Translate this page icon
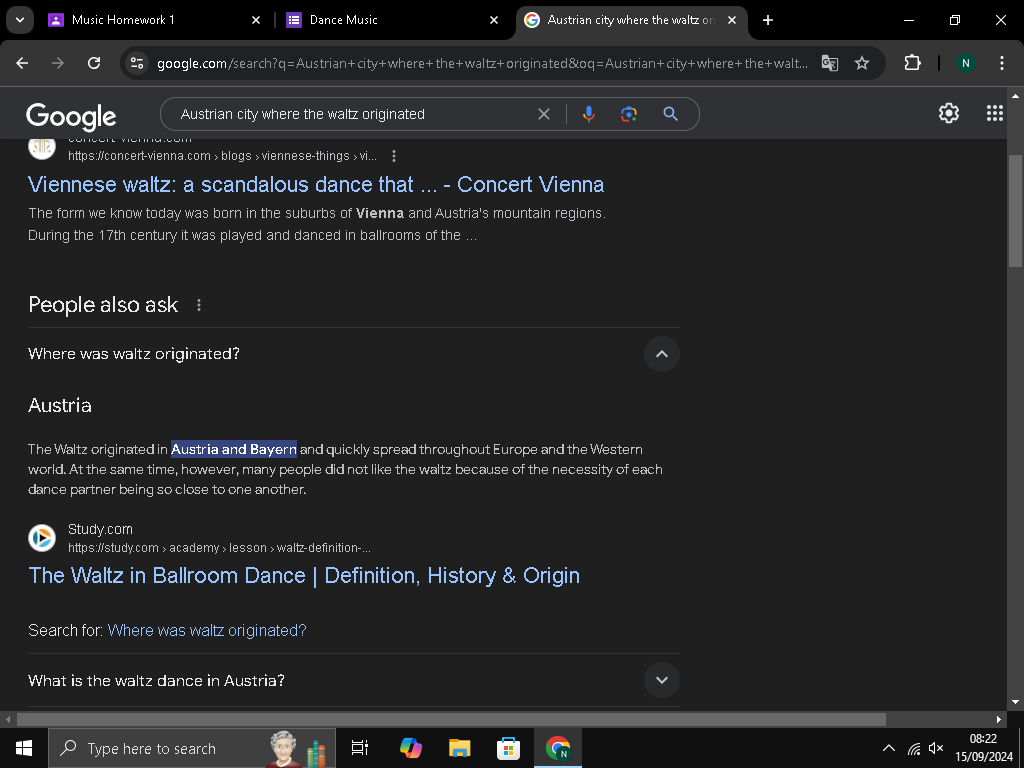 pyautogui.click(x=829, y=63)
